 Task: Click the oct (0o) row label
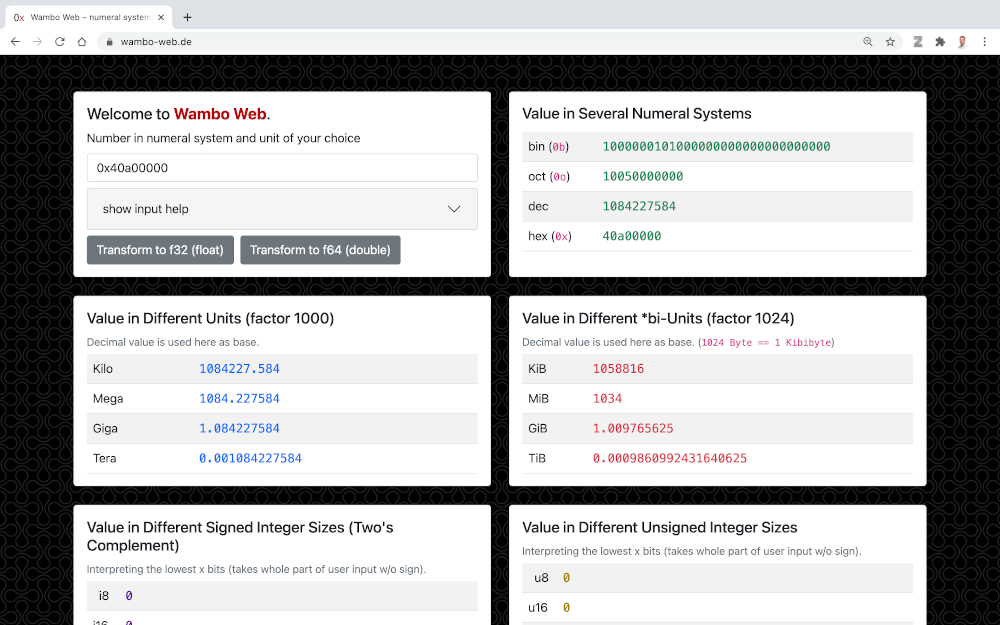pos(549,177)
